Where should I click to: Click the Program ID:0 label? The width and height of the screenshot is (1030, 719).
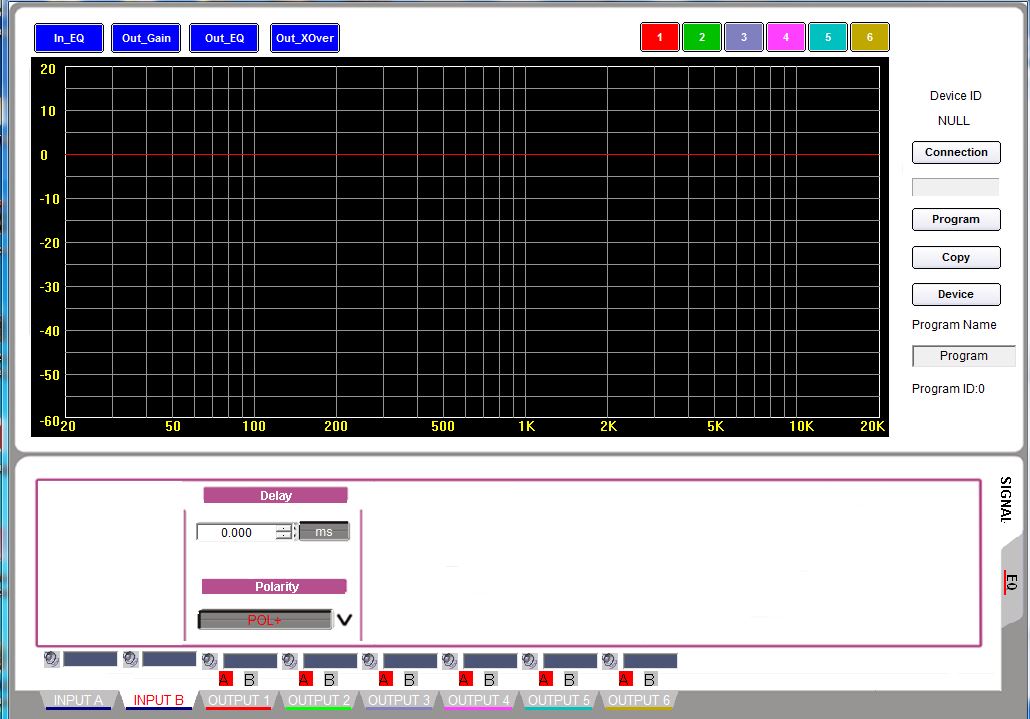tap(948, 389)
